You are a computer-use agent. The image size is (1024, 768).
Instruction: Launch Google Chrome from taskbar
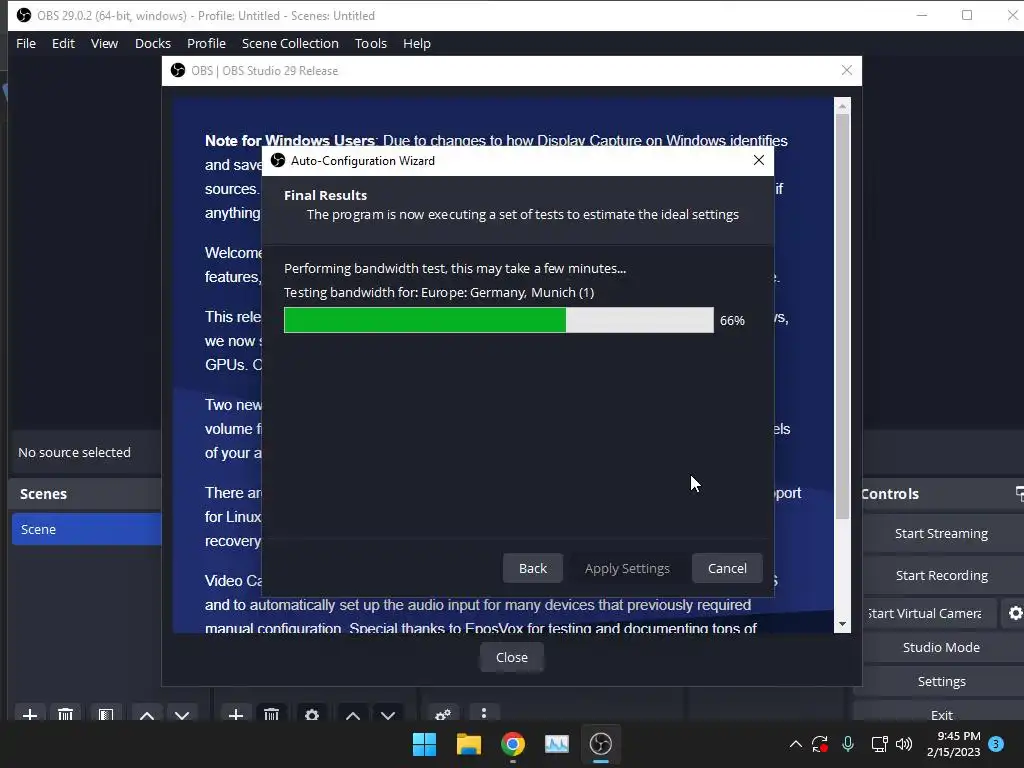tap(513, 744)
